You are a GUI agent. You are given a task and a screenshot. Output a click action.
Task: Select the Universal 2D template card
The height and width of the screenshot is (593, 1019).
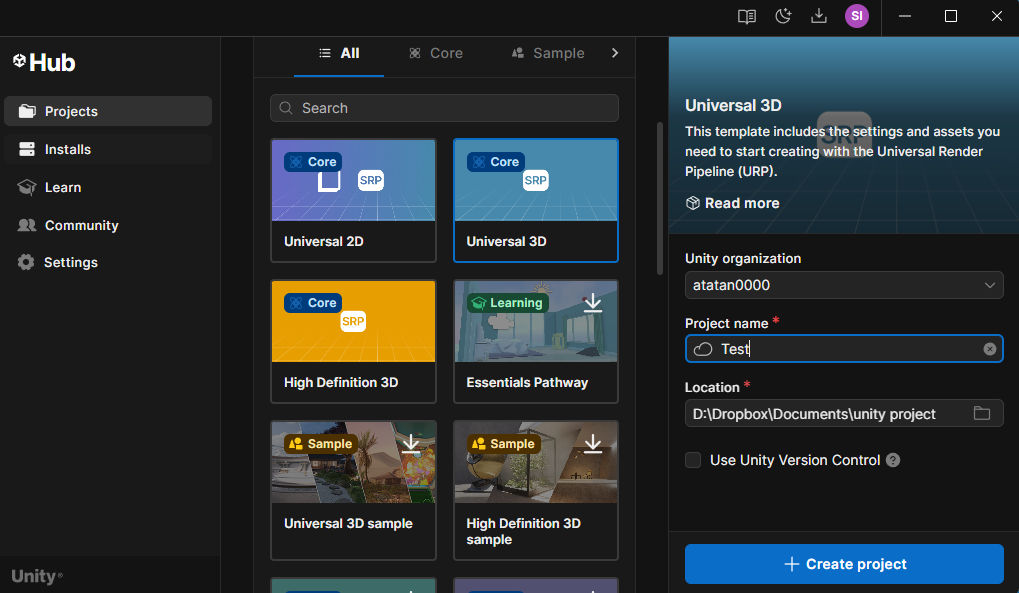[x=353, y=200]
